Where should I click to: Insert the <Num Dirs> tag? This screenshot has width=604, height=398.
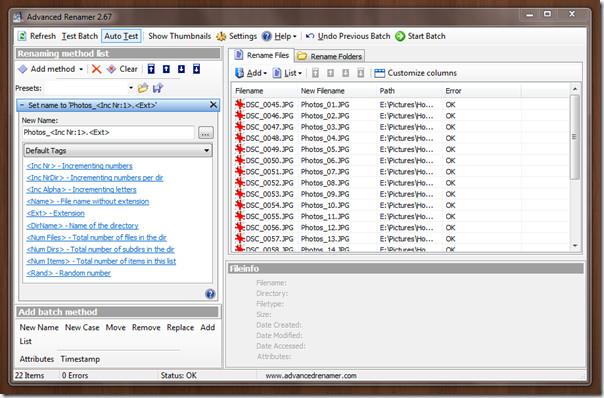pyautogui.click(x=100, y=250)
